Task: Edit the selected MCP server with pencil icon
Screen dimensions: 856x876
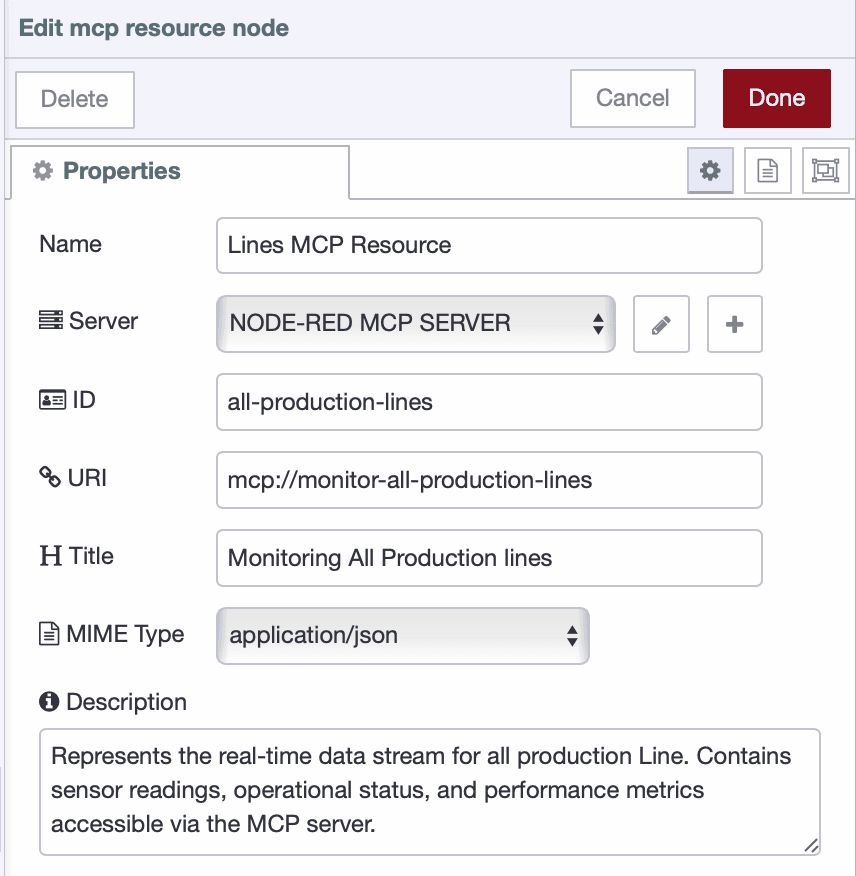Action: tap(661, 324)
